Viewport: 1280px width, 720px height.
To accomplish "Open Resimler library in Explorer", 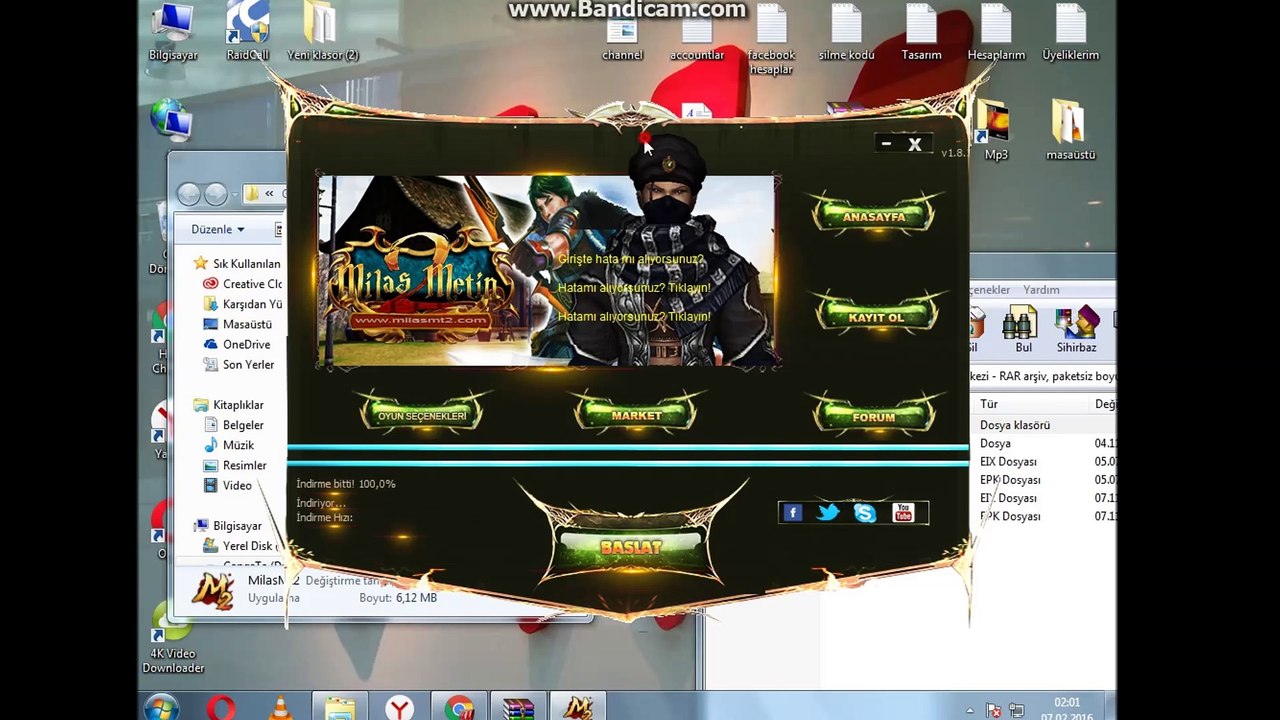I will 234,465.
